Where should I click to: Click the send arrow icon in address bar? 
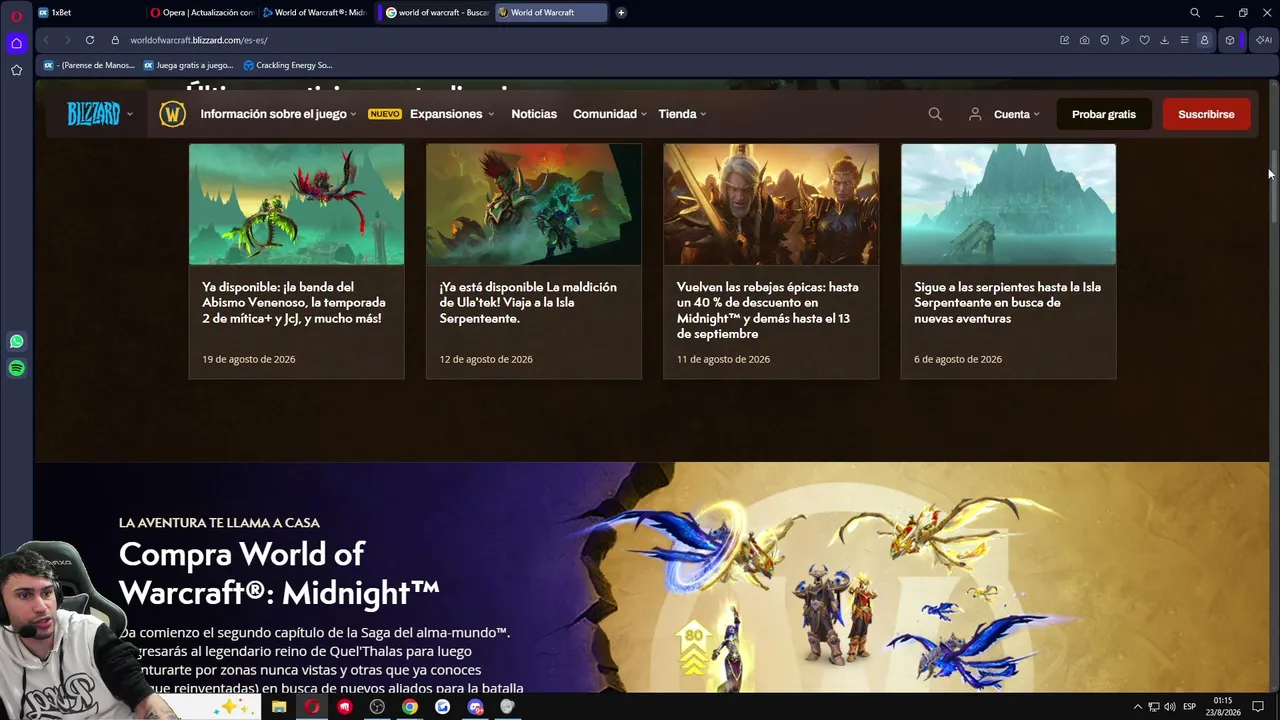(1125, 40)
